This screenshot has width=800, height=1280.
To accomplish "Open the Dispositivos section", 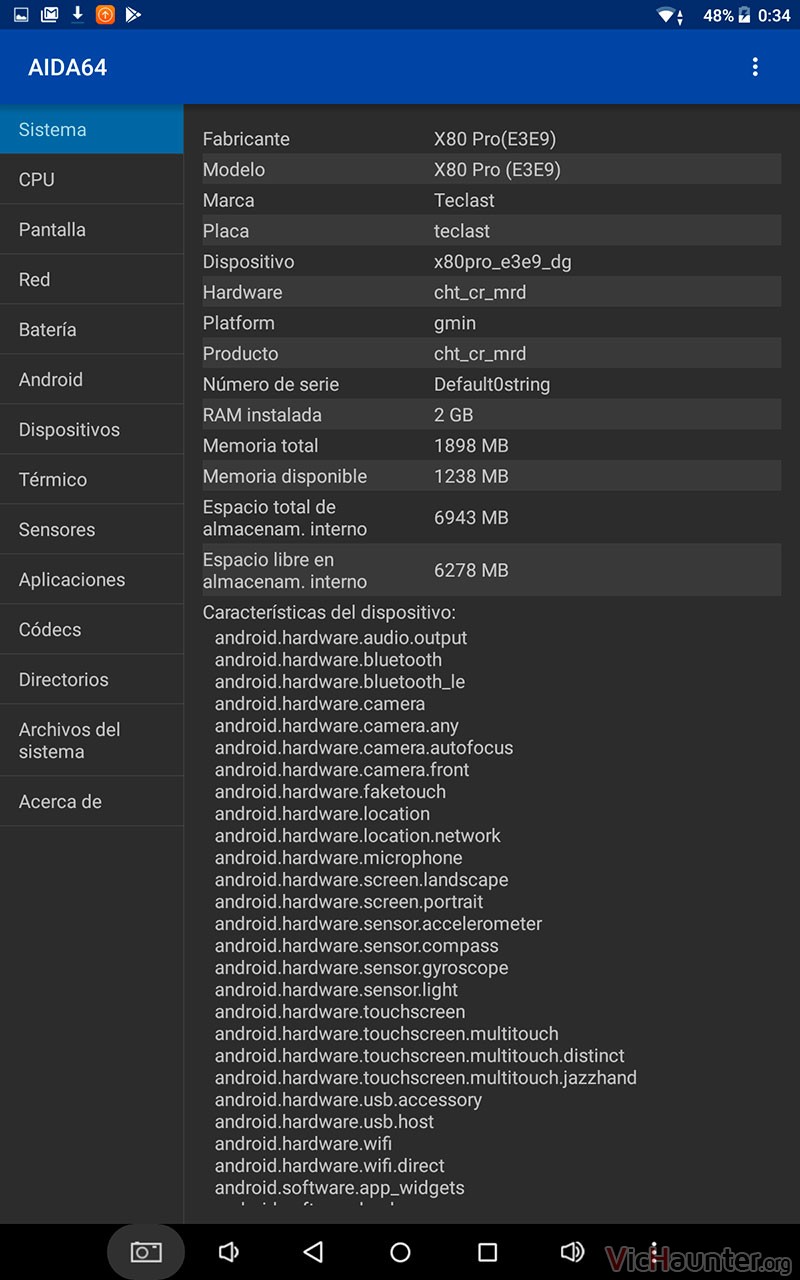I will (x=92, y=429).
